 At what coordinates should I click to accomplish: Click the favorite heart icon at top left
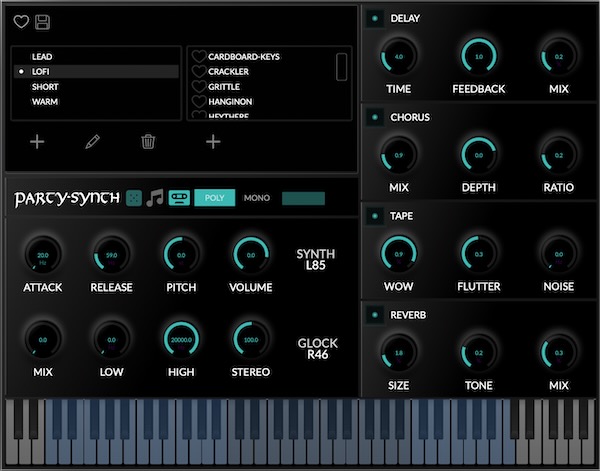[x=21, y=22]
